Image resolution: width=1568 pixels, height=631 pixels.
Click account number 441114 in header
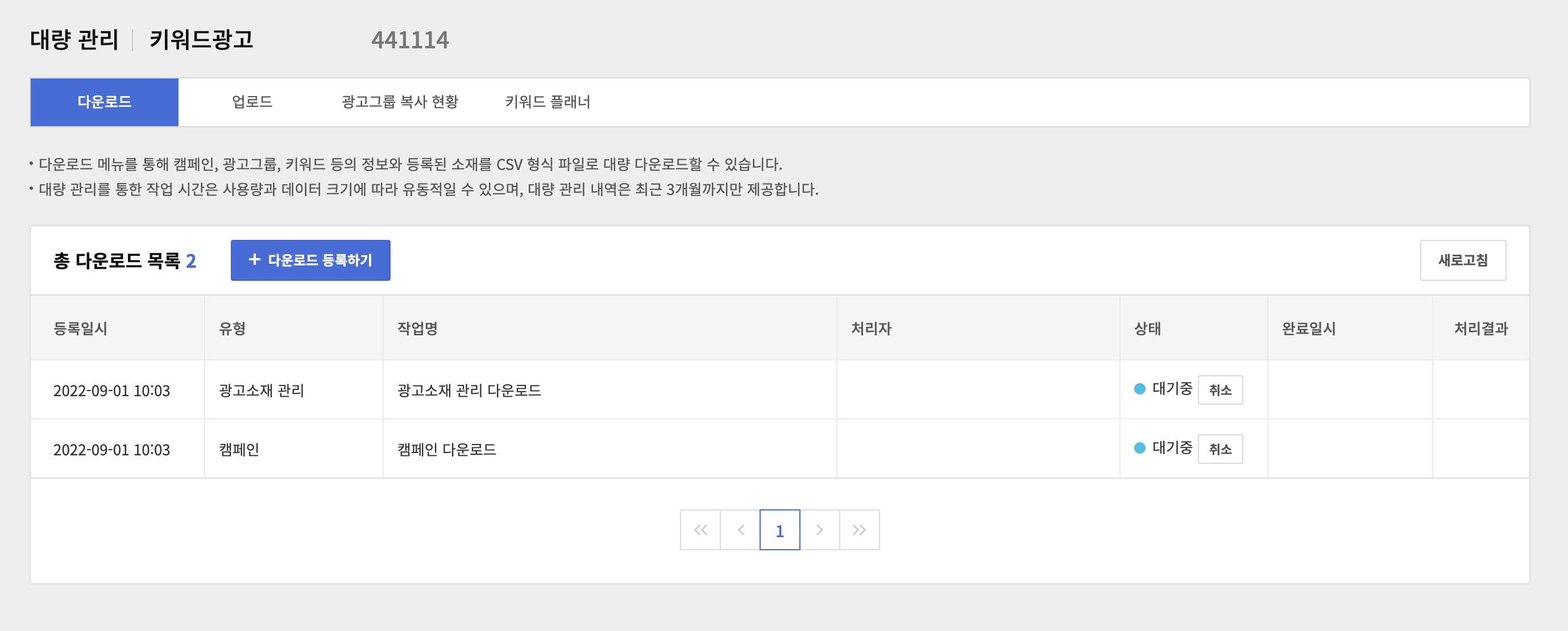tap(410, 40)
